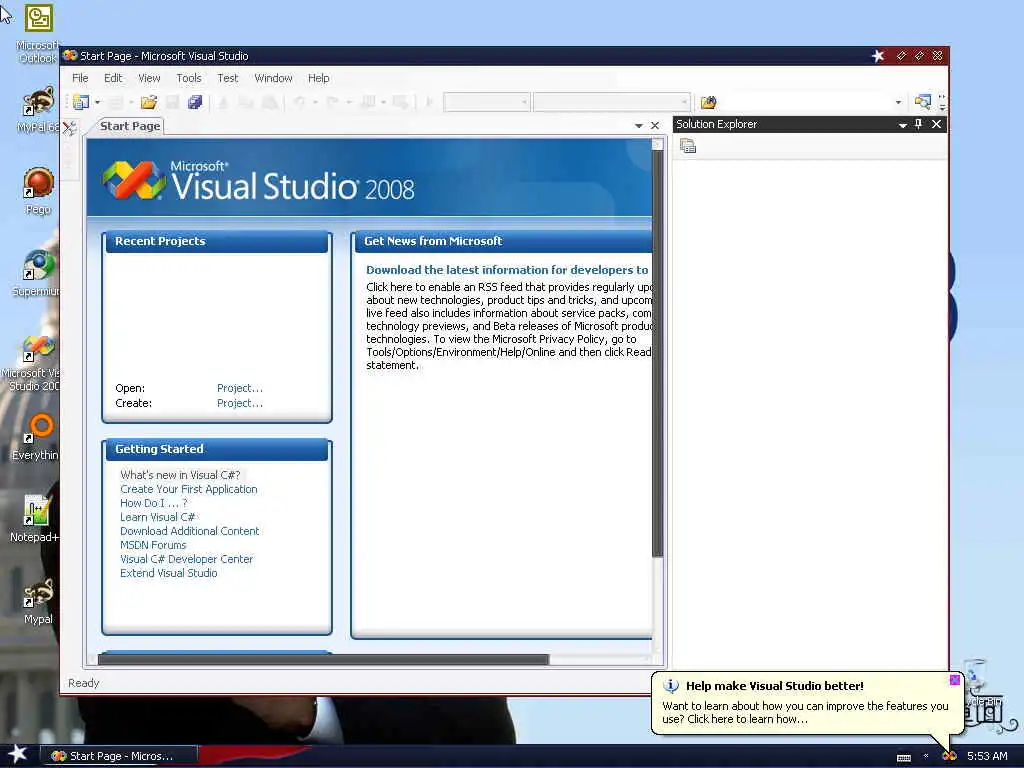Close the "Help make Visual Studio better" balloon
The height and width of the screenshot is (768, 1024).
(954, 680)
